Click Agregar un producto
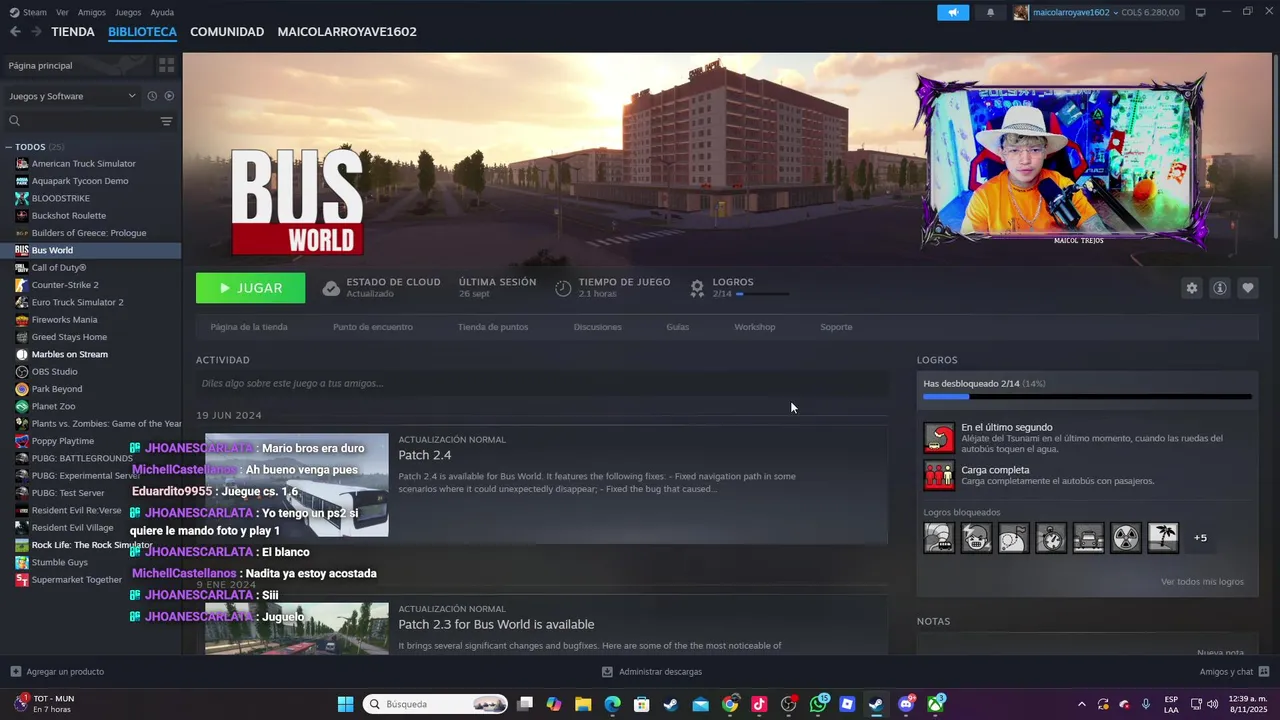Image resolution: width=1280 pixels, height=720 pixels. coord(57,672)
